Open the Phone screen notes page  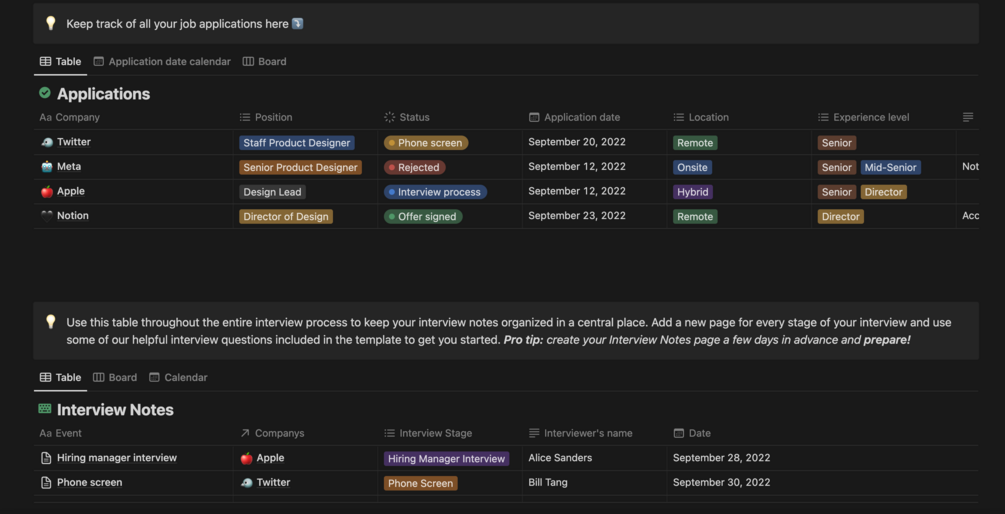point(90,483)
